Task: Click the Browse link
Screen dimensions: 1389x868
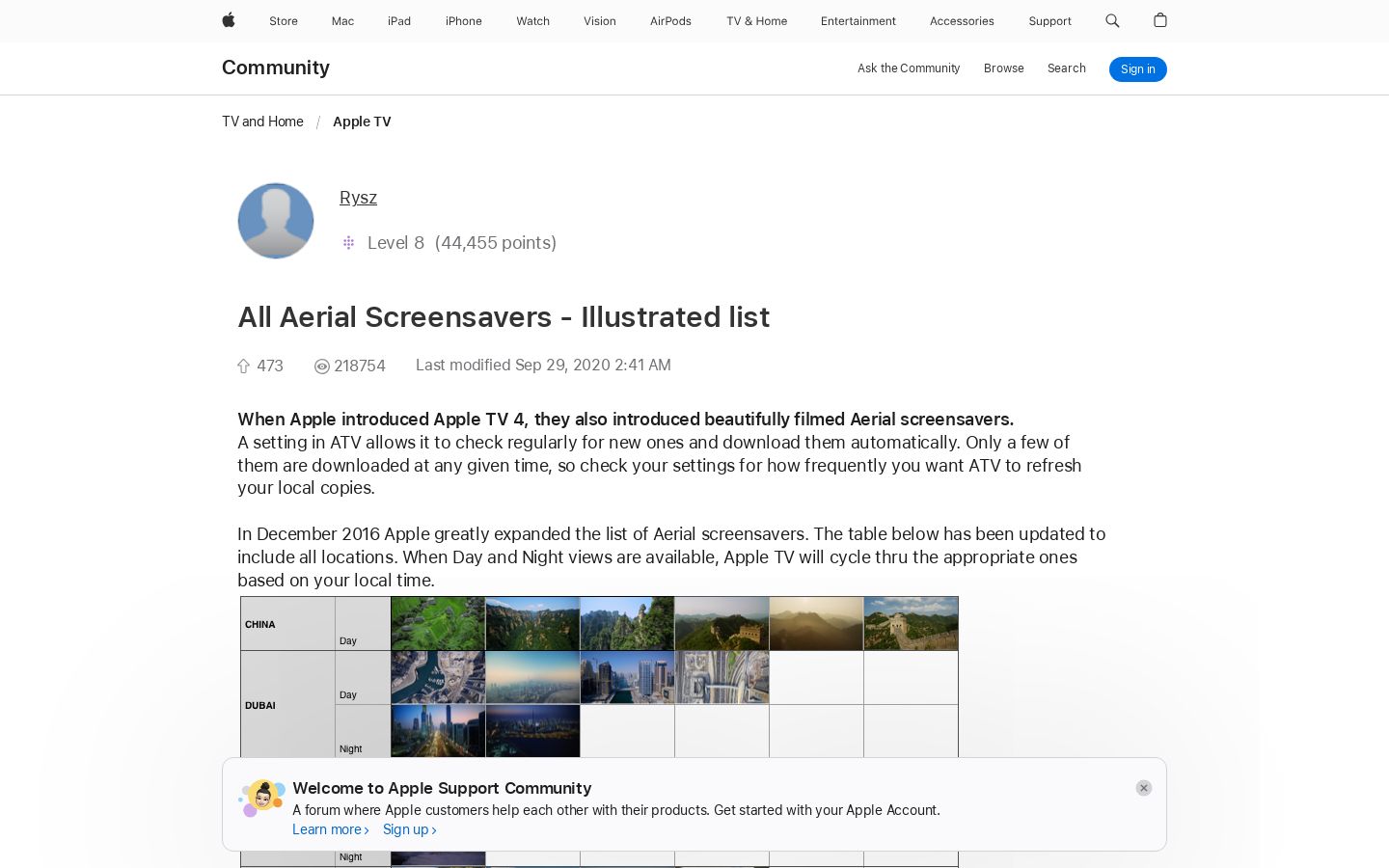Action: (x=1004, y=68)
